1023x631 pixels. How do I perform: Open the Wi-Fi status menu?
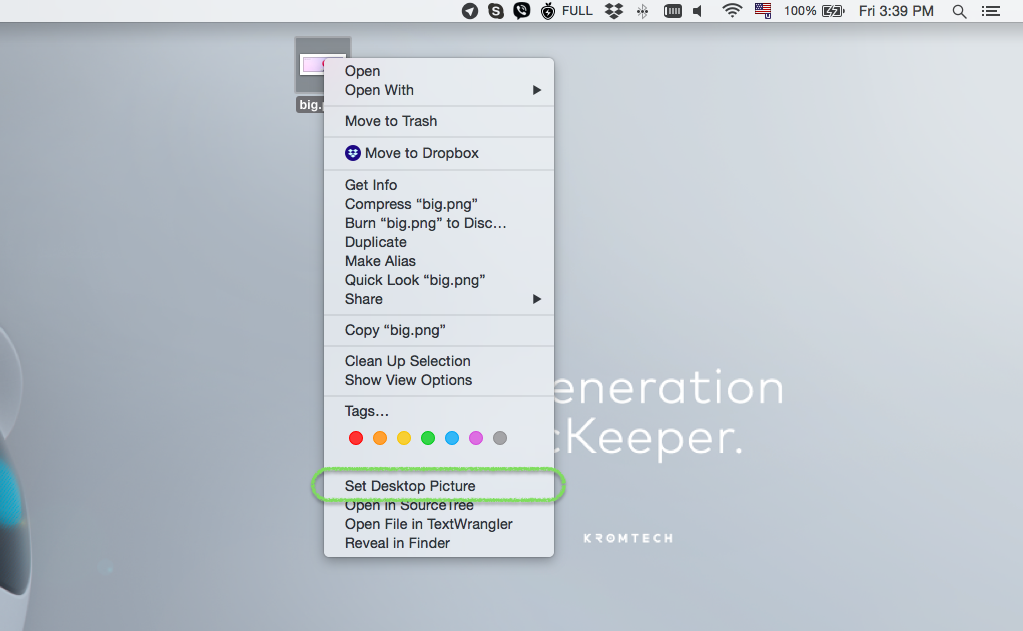click(x=732, y=10)
